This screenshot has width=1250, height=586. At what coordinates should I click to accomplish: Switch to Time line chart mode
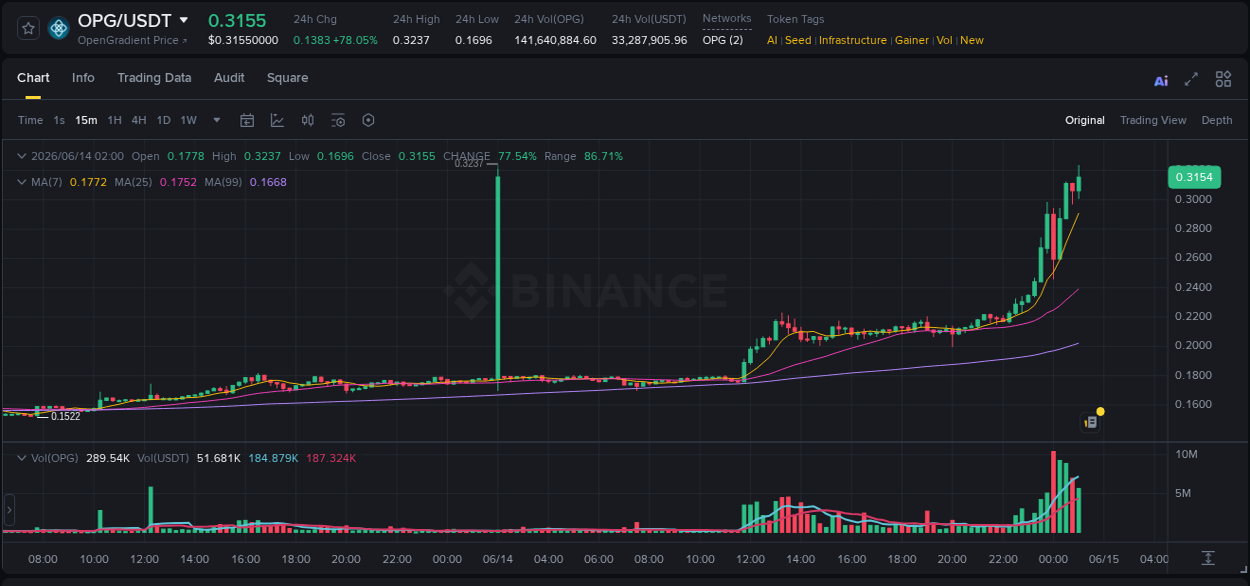30,120
